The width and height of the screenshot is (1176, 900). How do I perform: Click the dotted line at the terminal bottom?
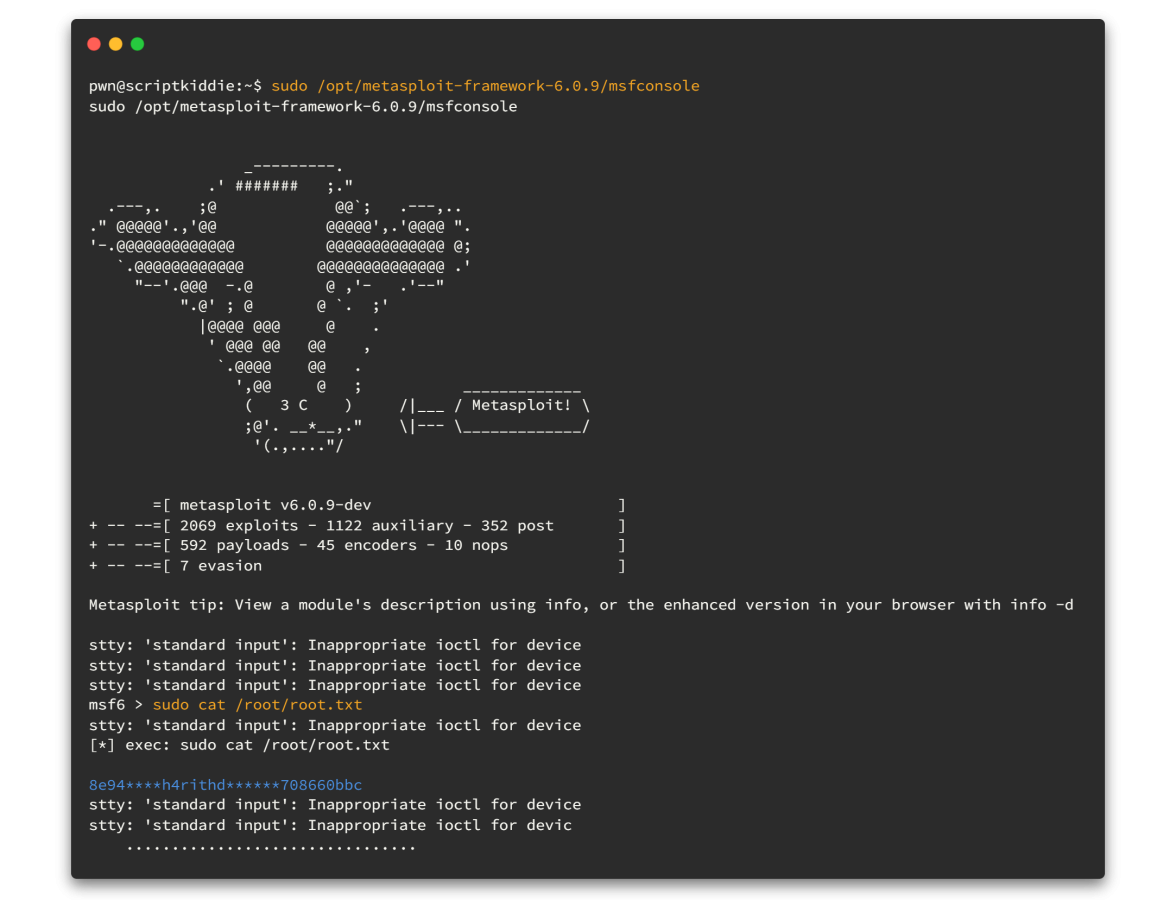[x=271, y=848]
